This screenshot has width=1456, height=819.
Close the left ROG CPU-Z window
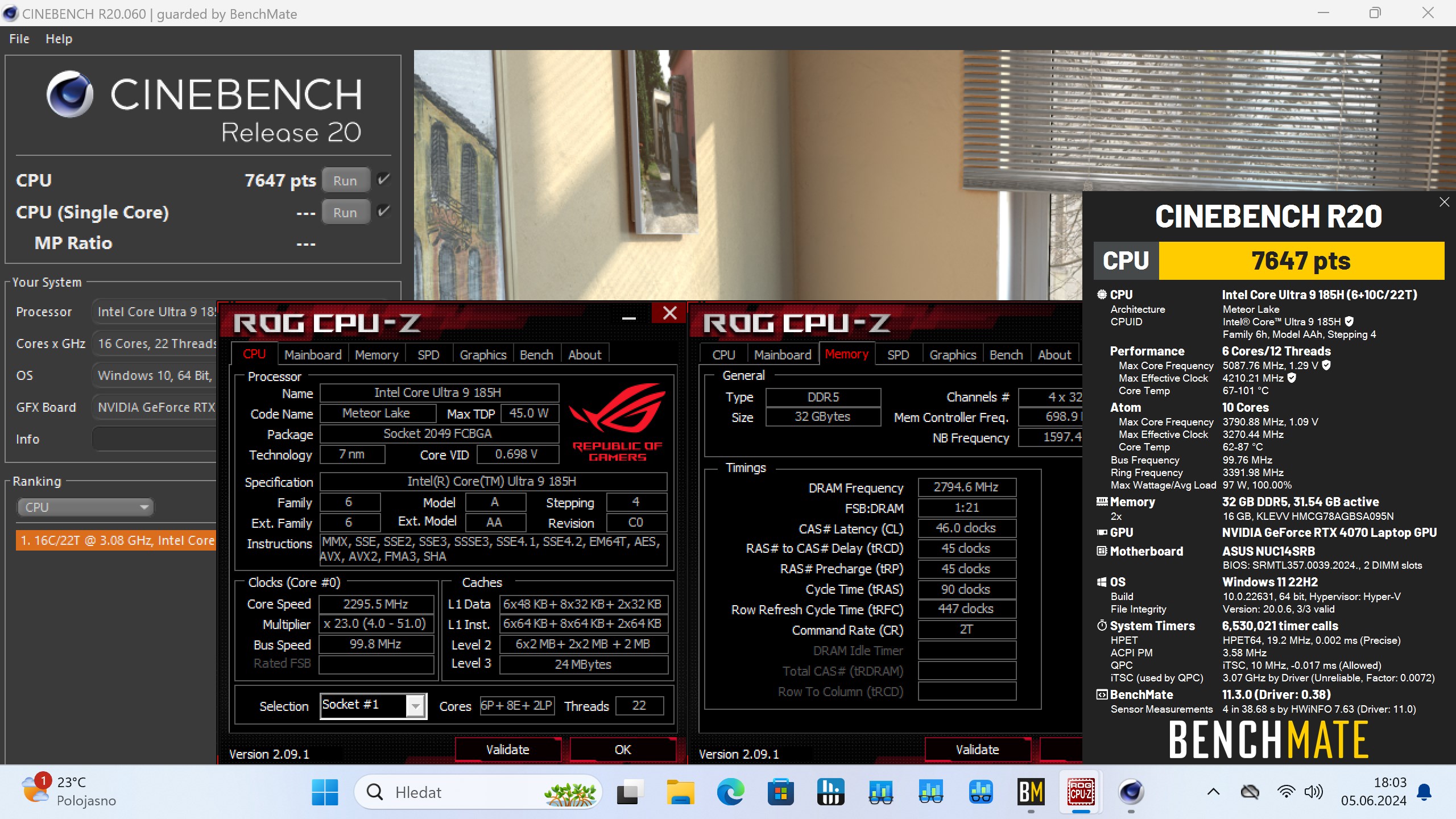click(x=670, y=313)
